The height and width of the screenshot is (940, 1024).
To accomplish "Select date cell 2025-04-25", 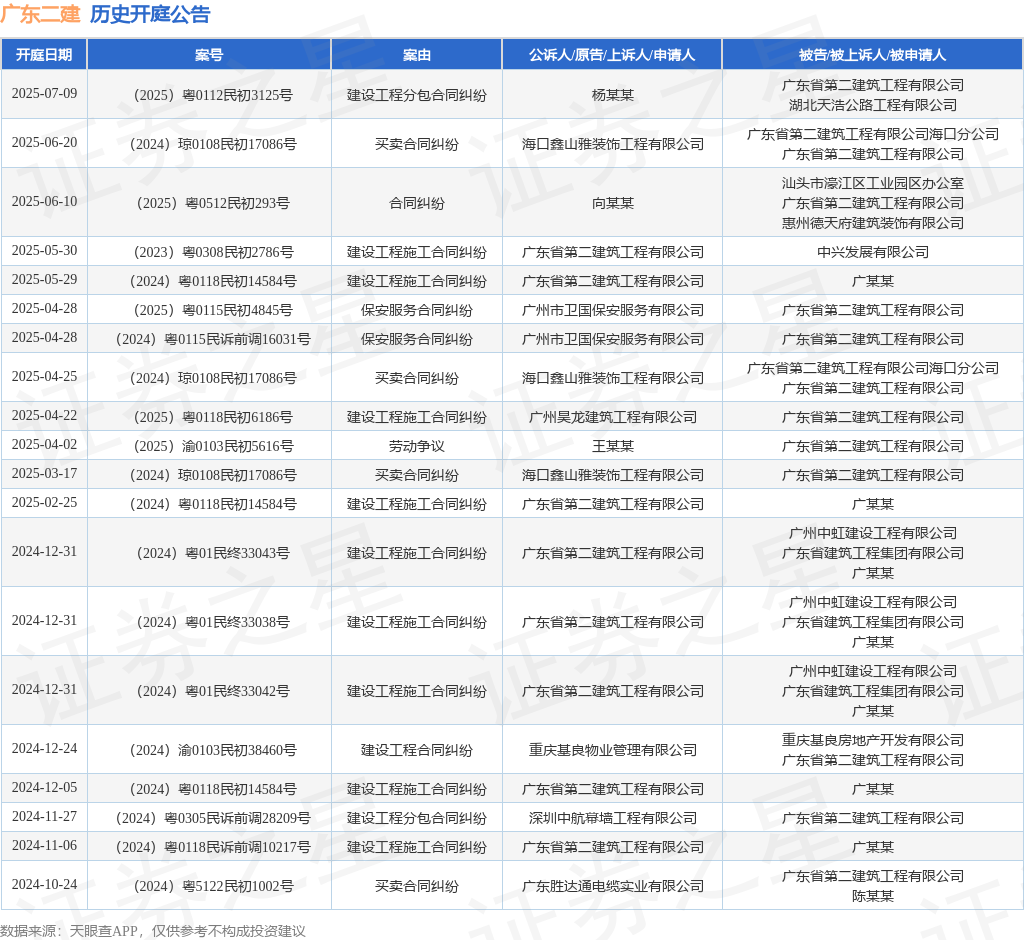I will (x=44, y=376).
